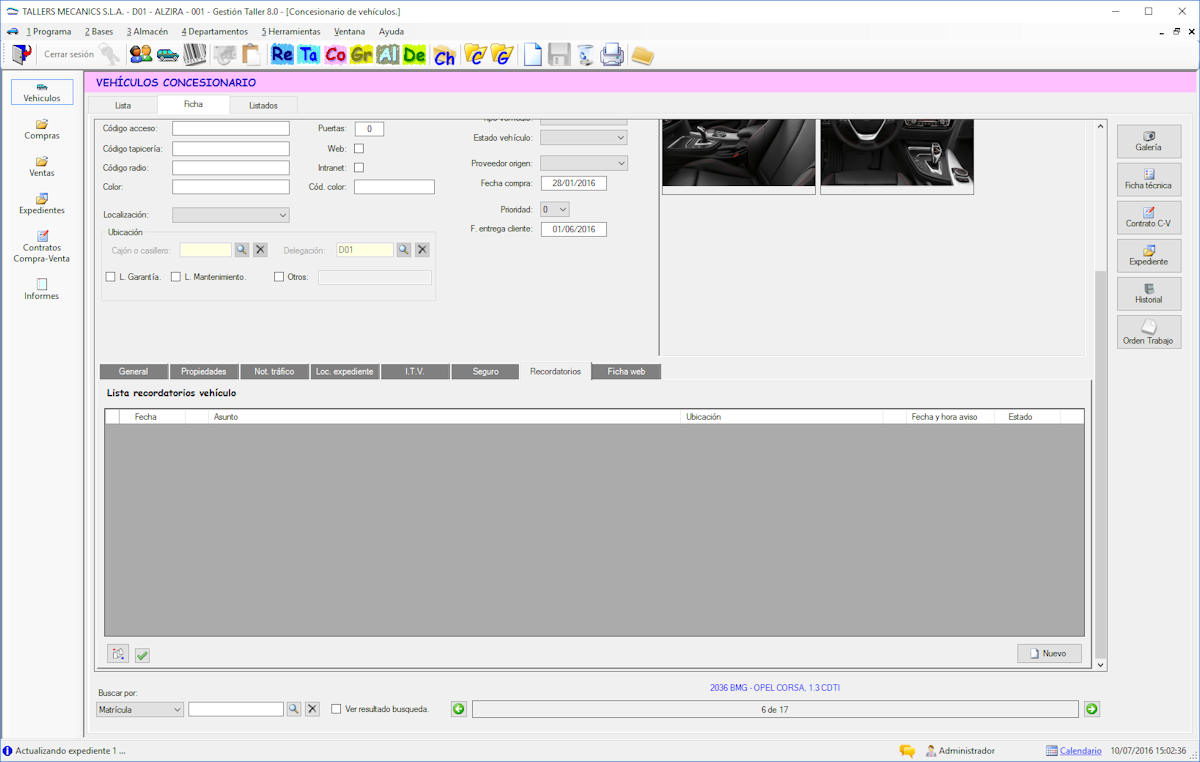The image size is (1200, 762).
Task: Click the folder 'C' icon in toolbar
Action: [x=476, y=55]
